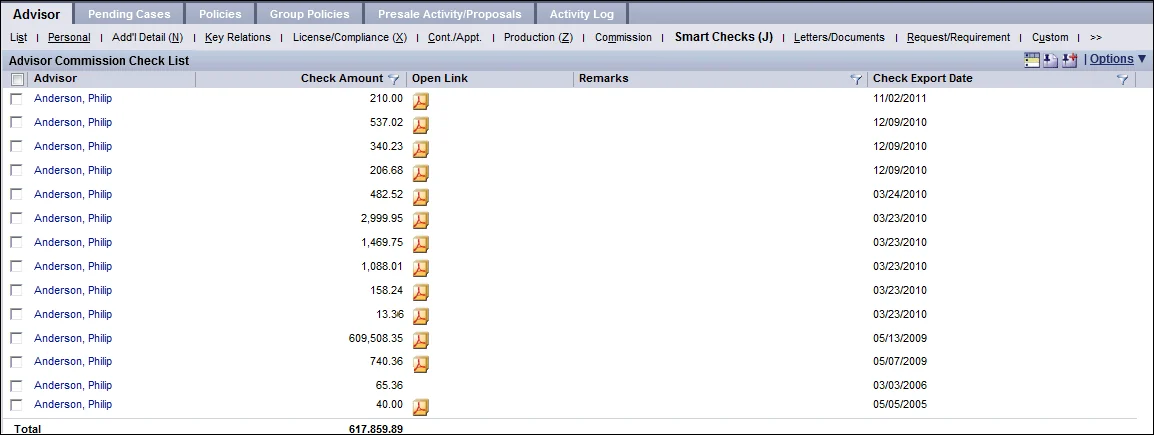The image size is (1154, 435).
Task: Open PDF for the 206.68 check
Action: (x=420, y=173)
